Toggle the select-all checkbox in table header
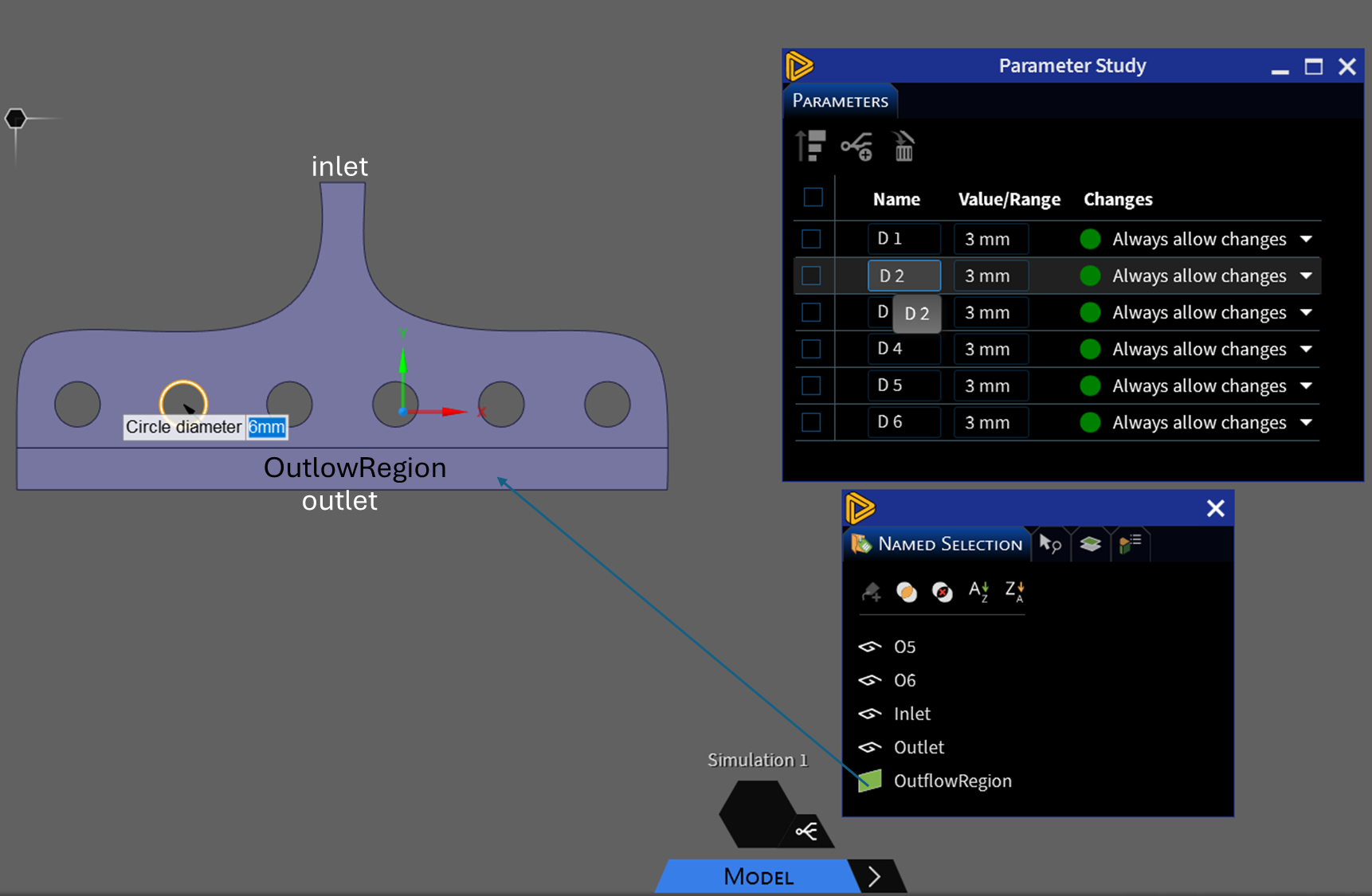 pos(813,198)
